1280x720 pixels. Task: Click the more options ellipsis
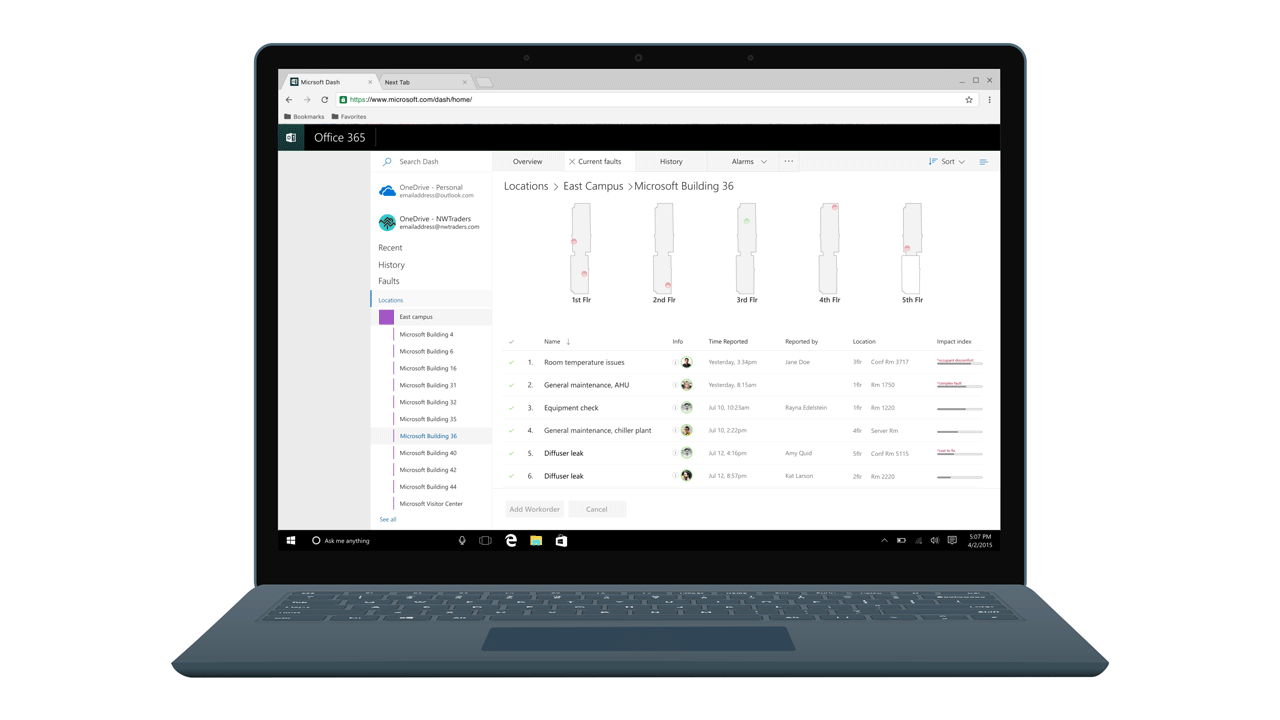pos(789,161)
